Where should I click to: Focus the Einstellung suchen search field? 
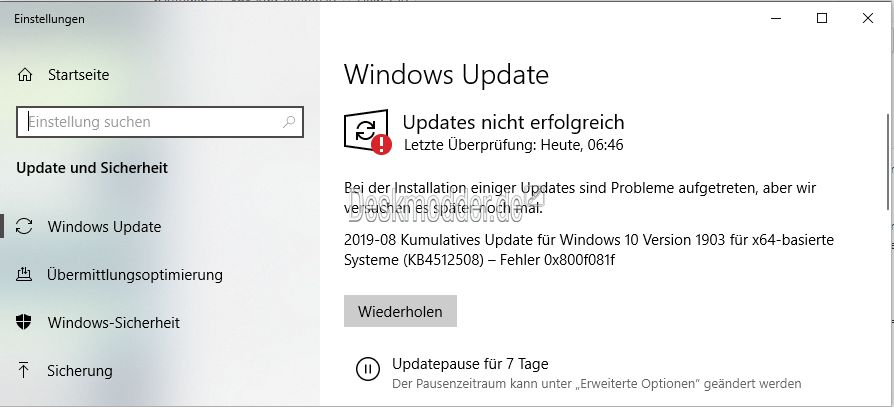(x=160, y=122)
